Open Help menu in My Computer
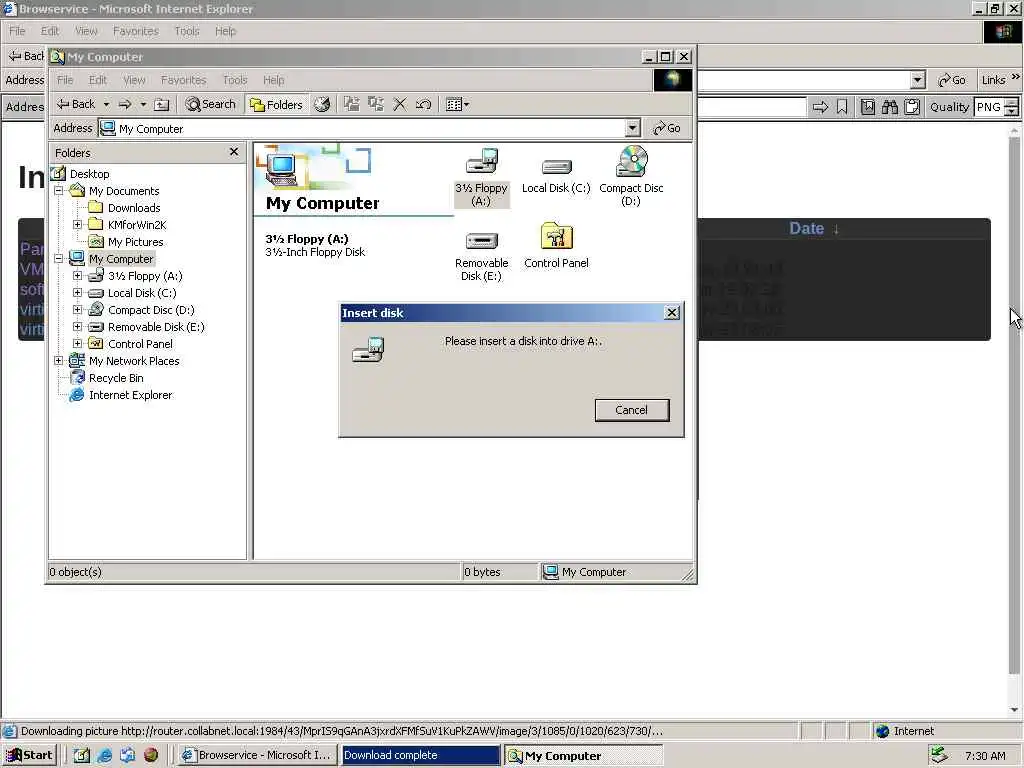This screenshot has width=1024, height=768. point(274,80)
